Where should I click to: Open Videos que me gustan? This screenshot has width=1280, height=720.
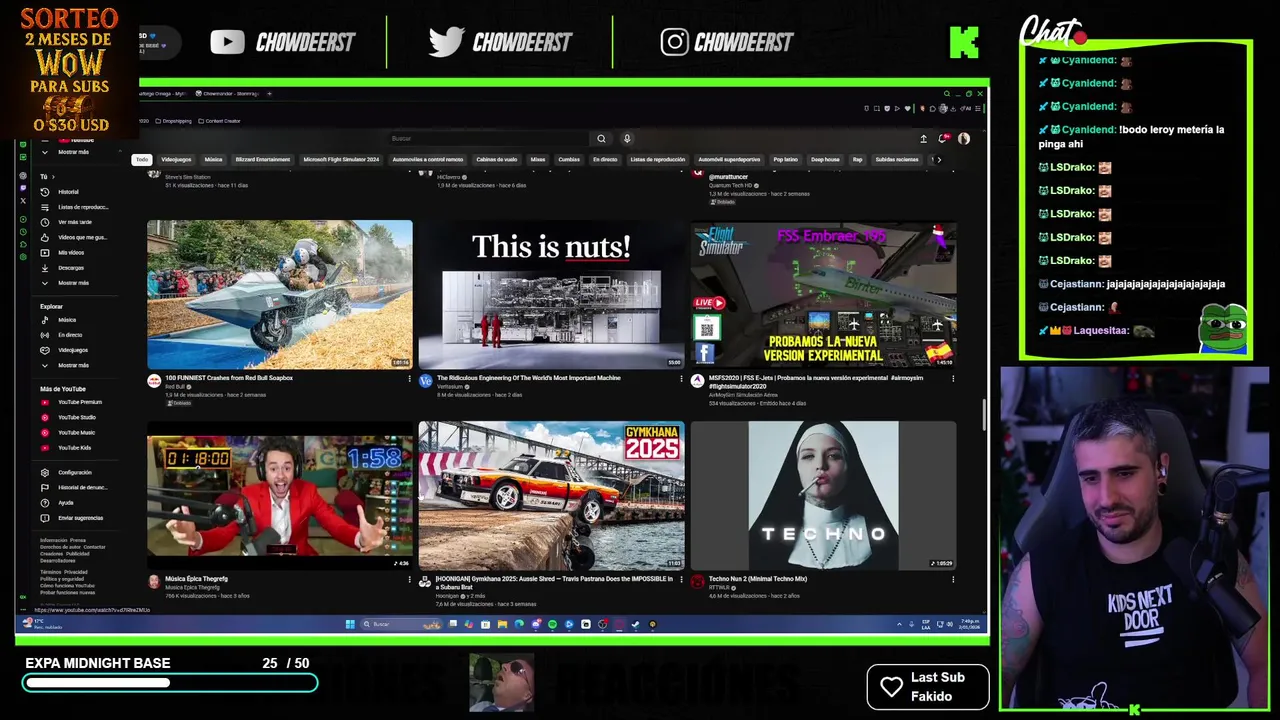click(75, 237)
